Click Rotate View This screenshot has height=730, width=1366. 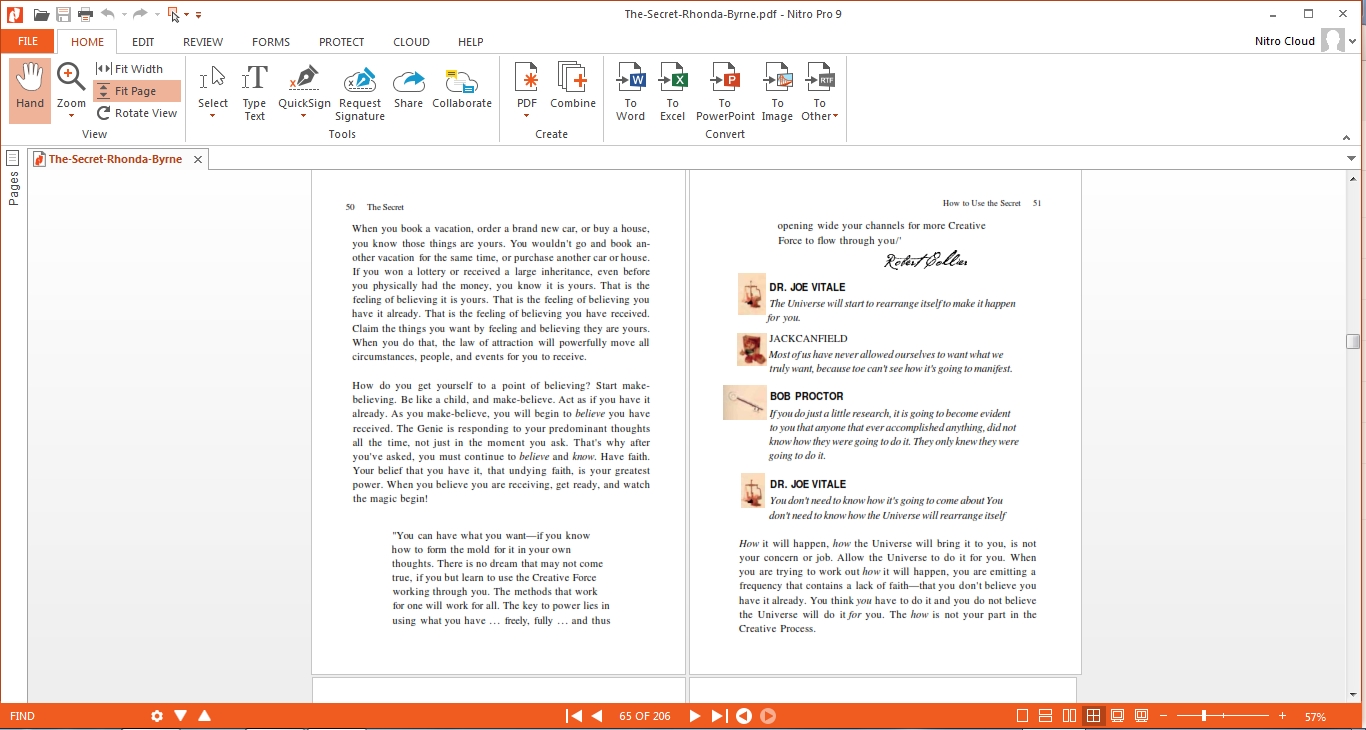[x=137, y=113]
